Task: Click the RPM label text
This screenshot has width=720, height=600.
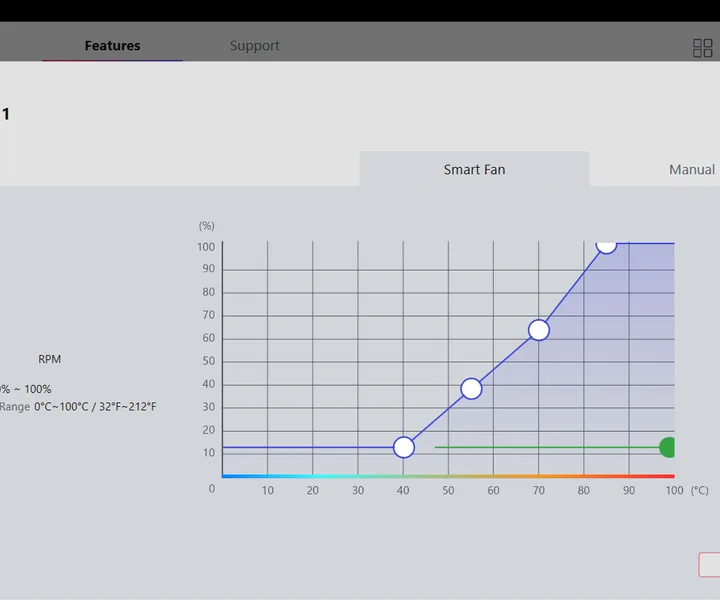Action: [50, 359]
